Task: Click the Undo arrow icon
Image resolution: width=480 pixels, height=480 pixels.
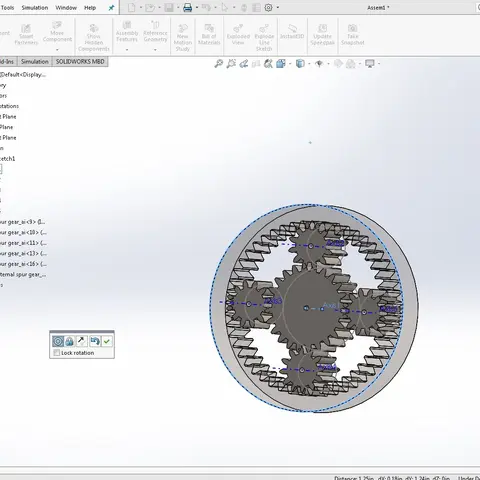Action: click(x=206, y=8)
